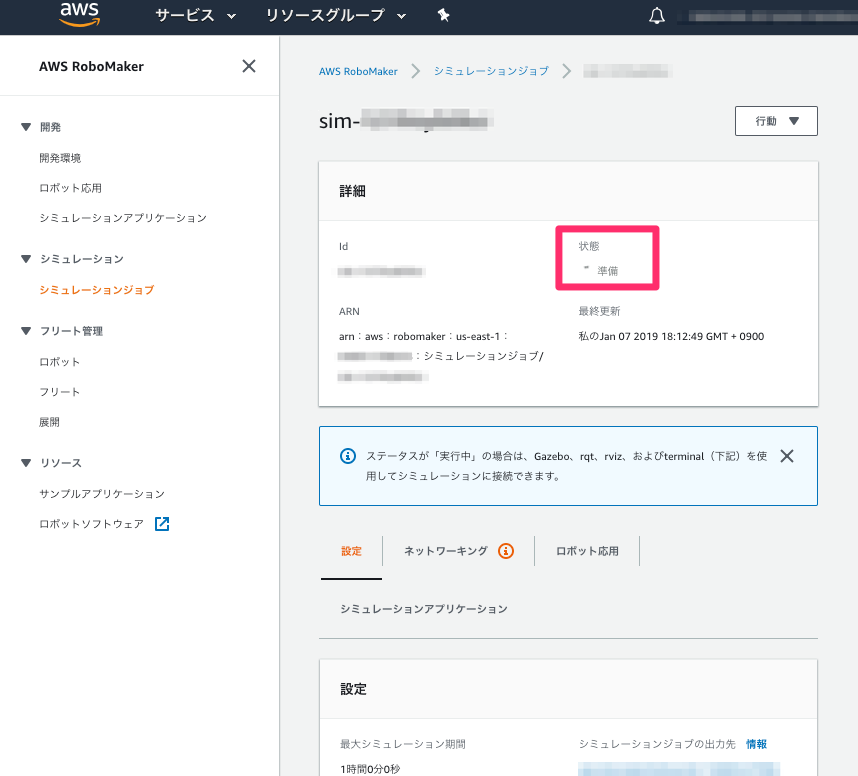This screenshot has height=776, width=858.
Task: Close the AWS RoboMaker sidebar with the X icon
Action: (x=249, y=66)
